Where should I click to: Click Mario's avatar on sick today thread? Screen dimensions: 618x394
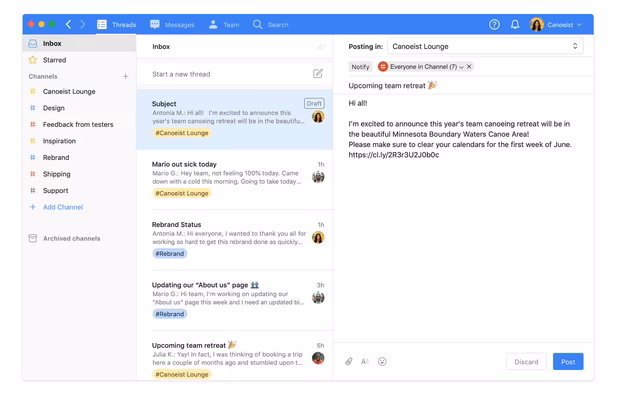pyautogui.click(x=318, y=177)
